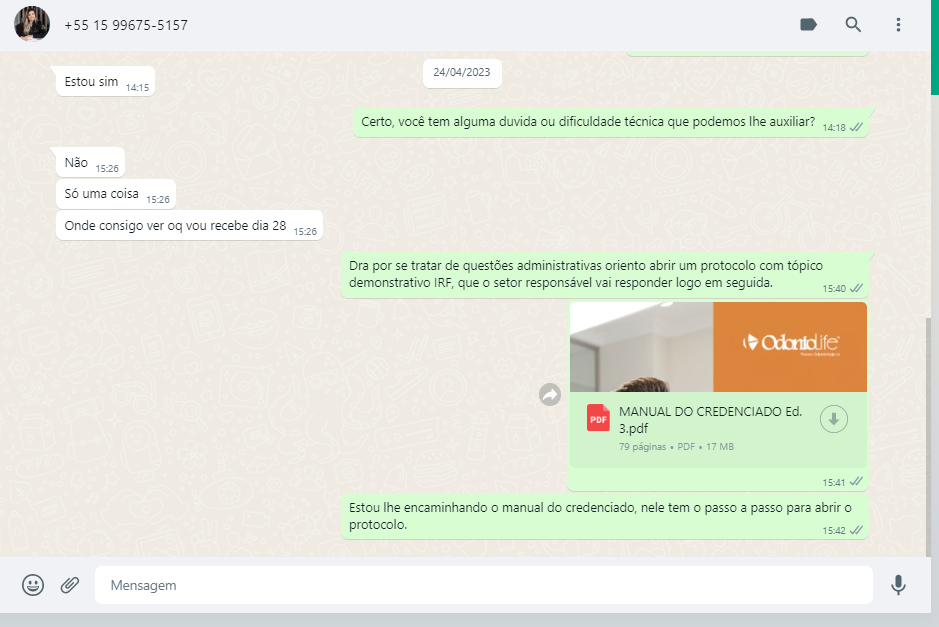Focus the Mensagem input field

point(484,585)
